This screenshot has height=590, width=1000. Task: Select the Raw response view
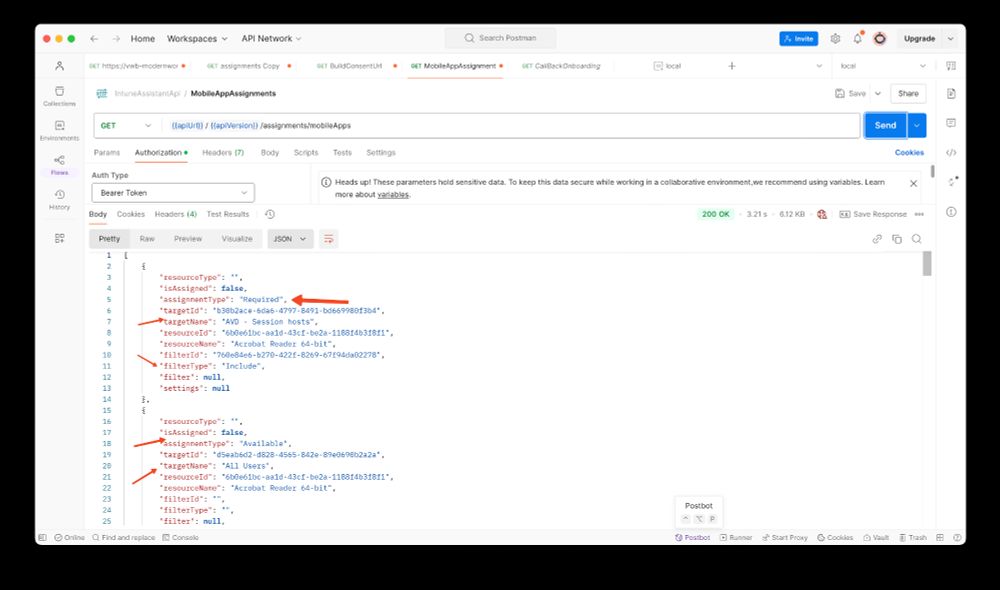[147, 239]
